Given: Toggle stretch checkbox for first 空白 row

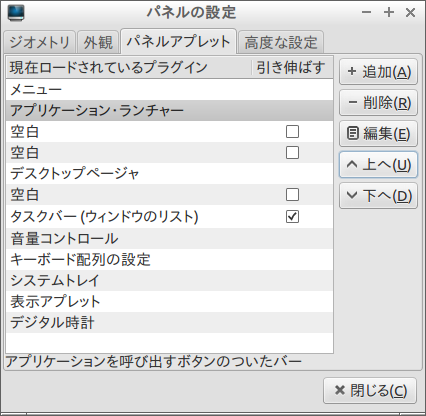Looking at the screenshot, I should coord(292,132).
